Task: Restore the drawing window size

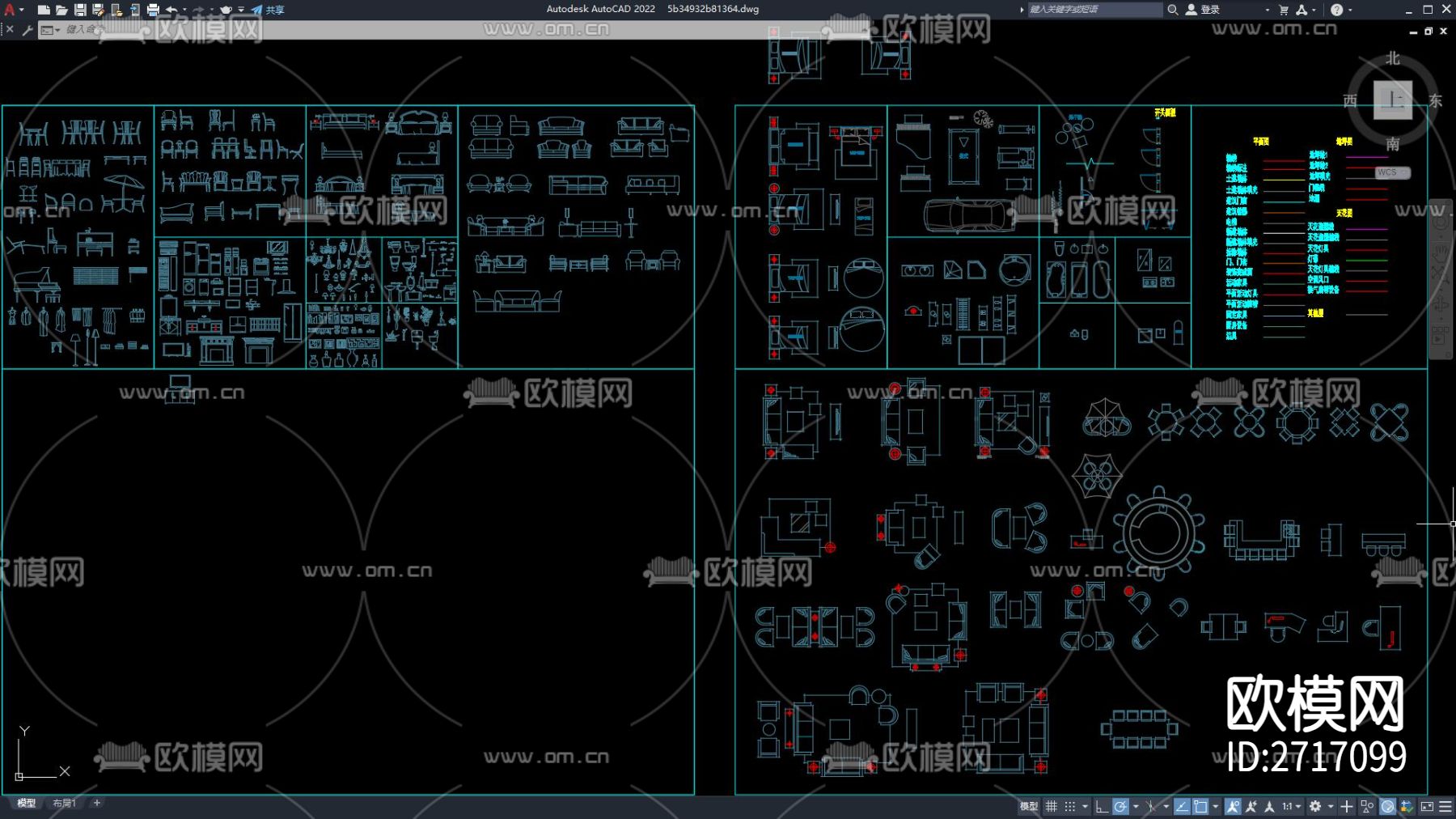Action: click(1428, 31)
